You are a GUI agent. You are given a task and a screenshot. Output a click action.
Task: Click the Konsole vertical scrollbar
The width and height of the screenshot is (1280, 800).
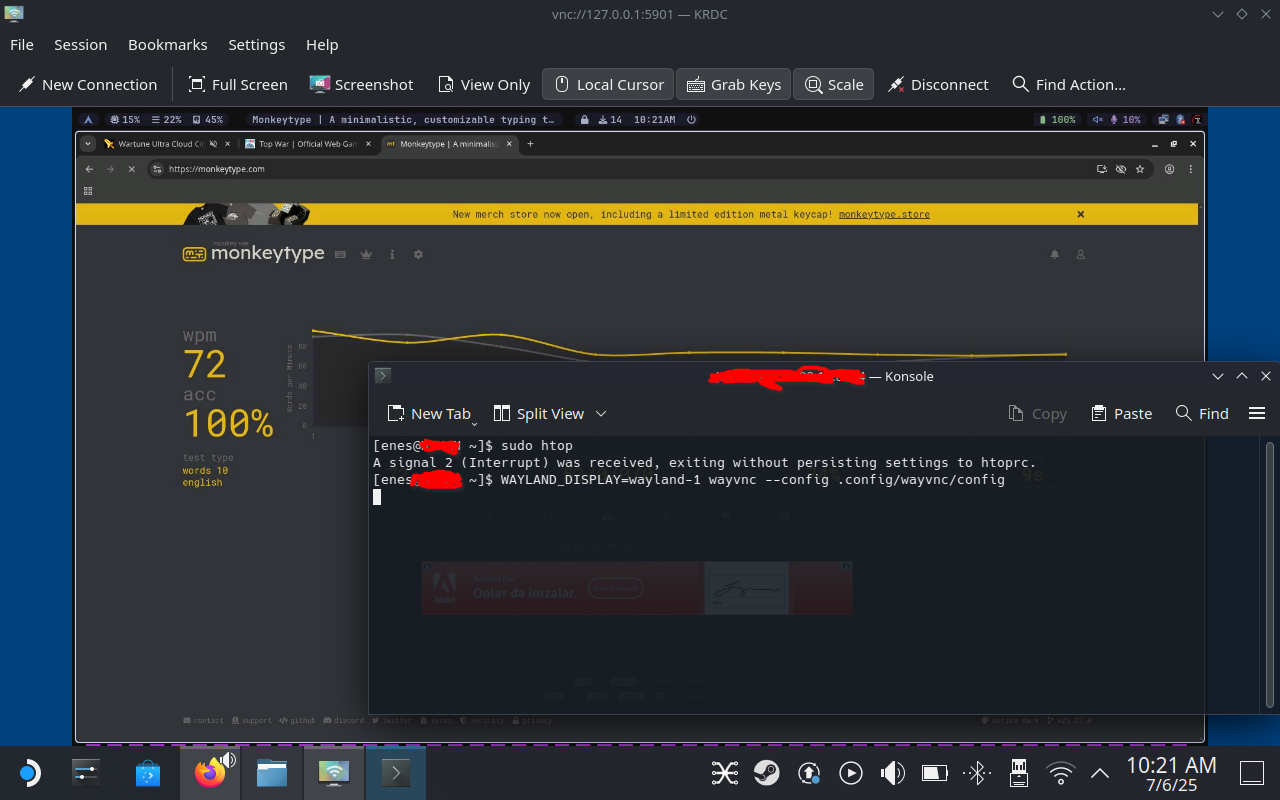tap(1270, 574)
